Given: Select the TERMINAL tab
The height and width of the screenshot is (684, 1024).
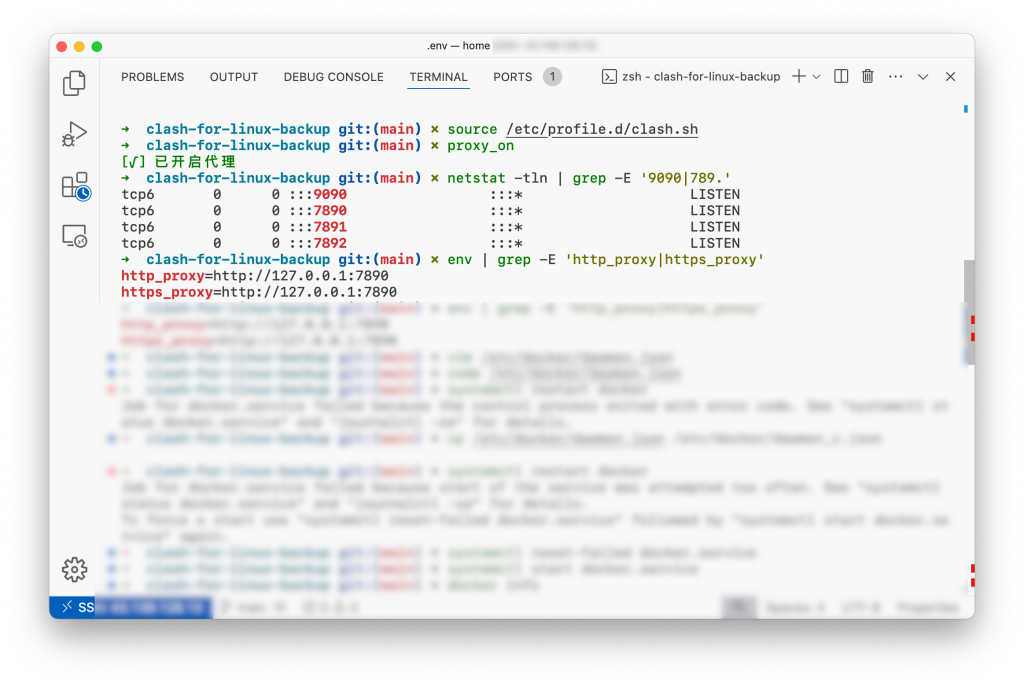Looking at the screenshot, I should [x=438, y=77].
